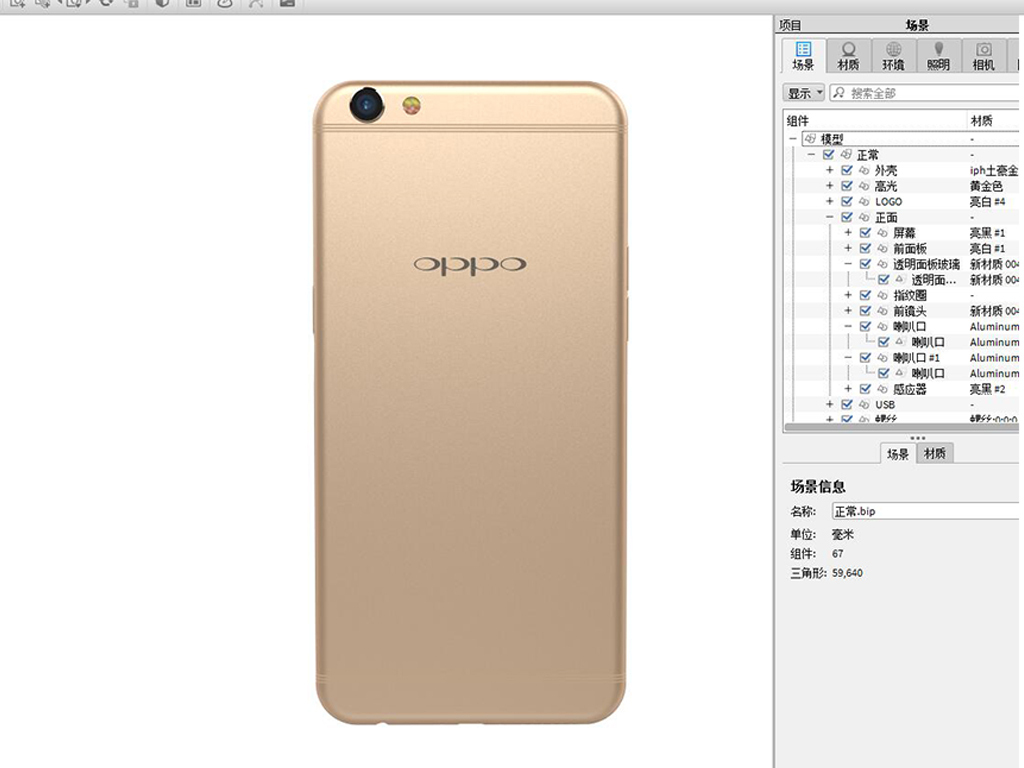Collapse the 模型 root node
The image size is (1024, 768).
click(x=793, y=138)
